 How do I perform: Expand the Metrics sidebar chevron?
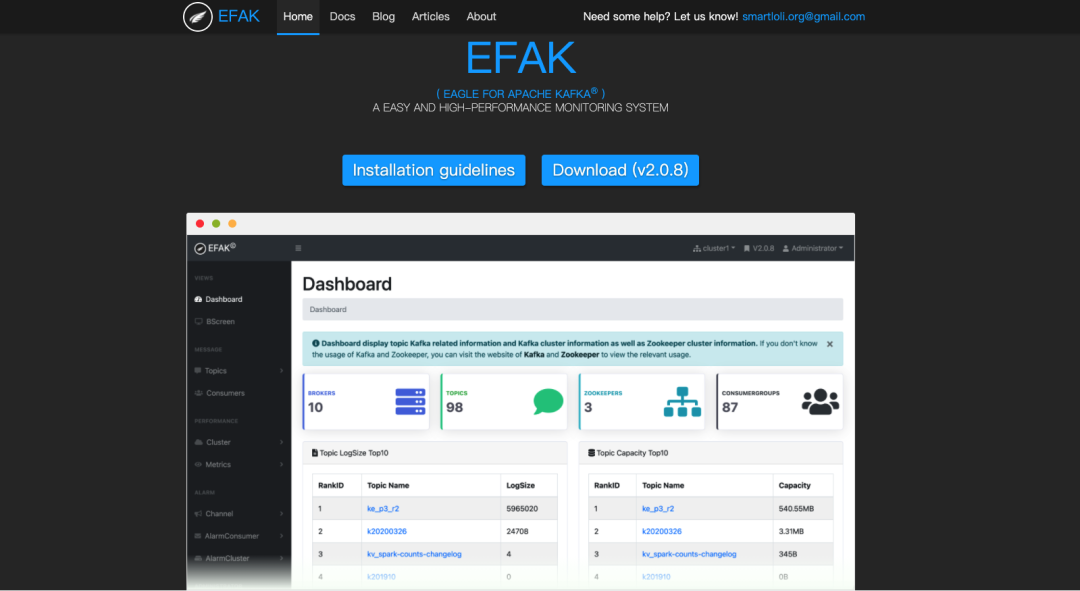282,465
